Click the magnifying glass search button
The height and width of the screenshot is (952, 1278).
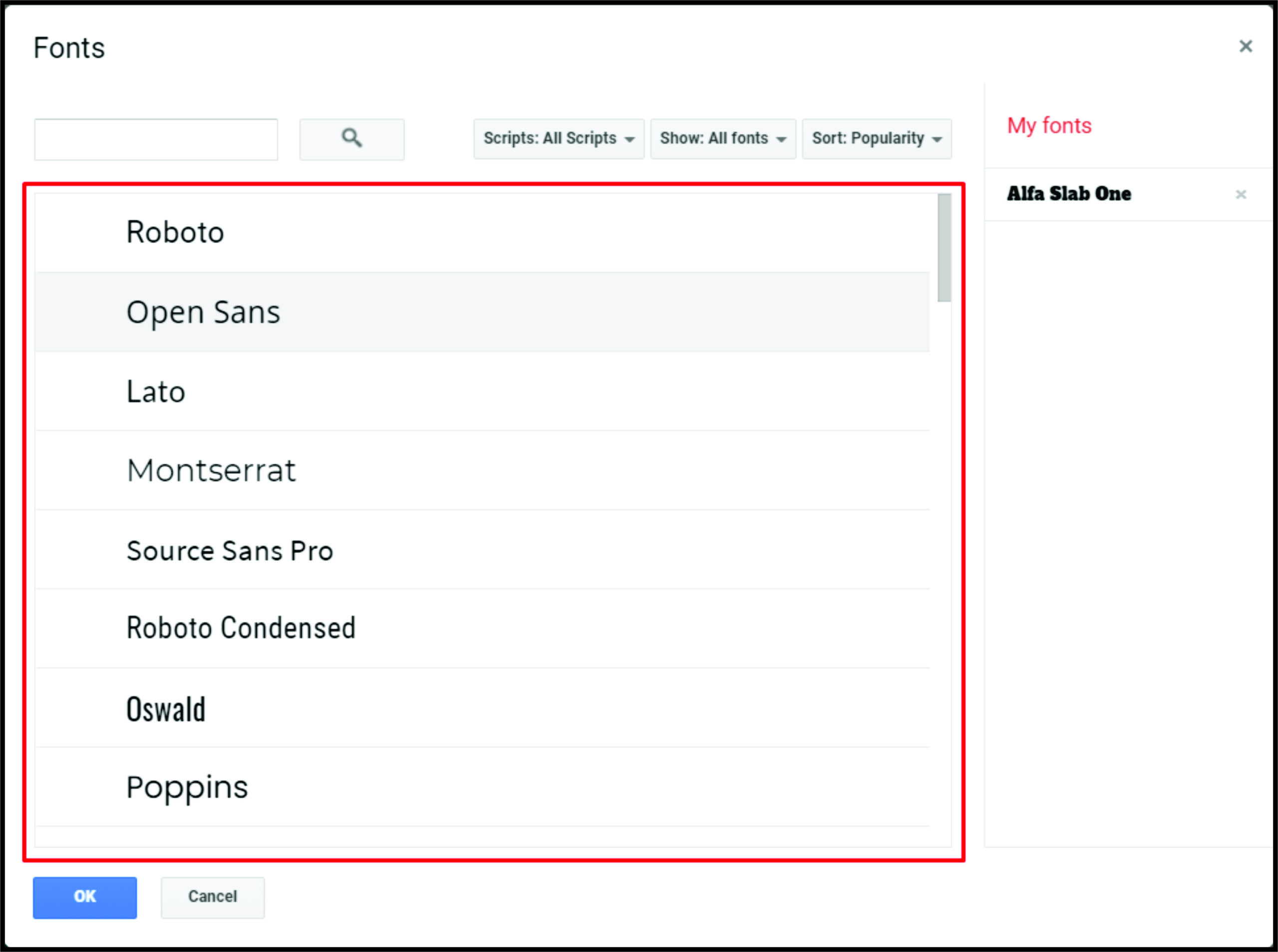click(351, 139)
